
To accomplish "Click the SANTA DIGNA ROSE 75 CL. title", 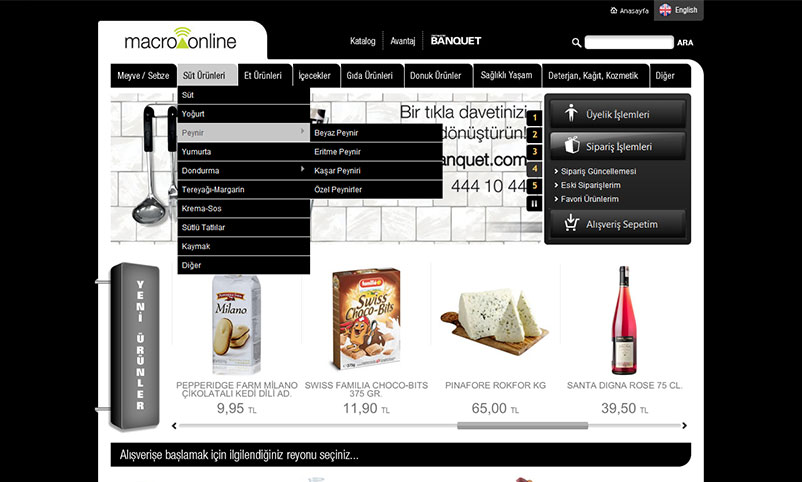I will pos(625,385).
